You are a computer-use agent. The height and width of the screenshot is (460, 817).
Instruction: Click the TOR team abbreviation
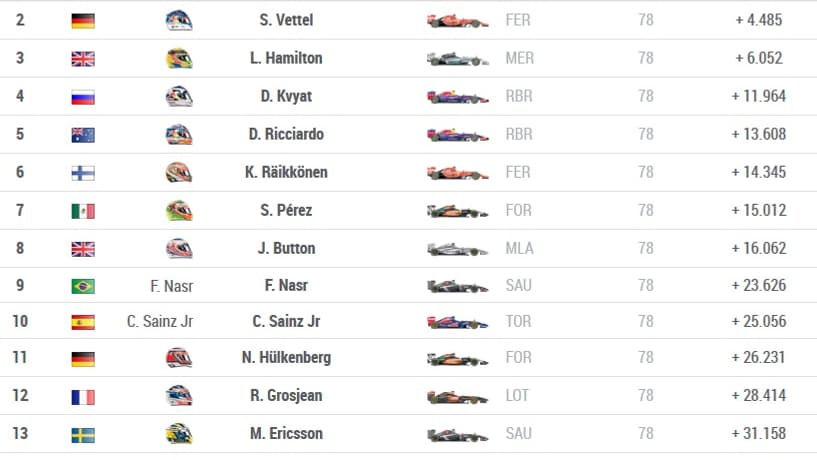pyautogui.click(x=518, y=321)
